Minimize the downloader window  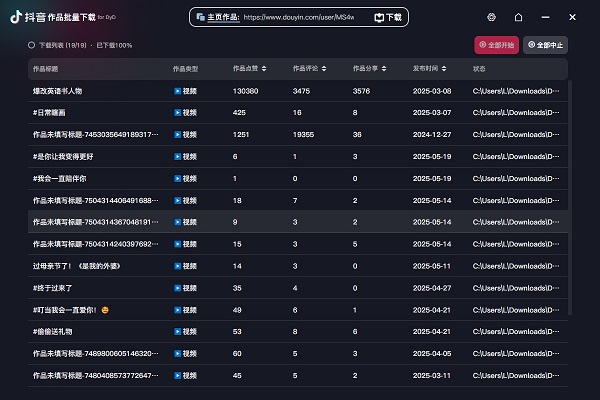(x=545, y=17)
